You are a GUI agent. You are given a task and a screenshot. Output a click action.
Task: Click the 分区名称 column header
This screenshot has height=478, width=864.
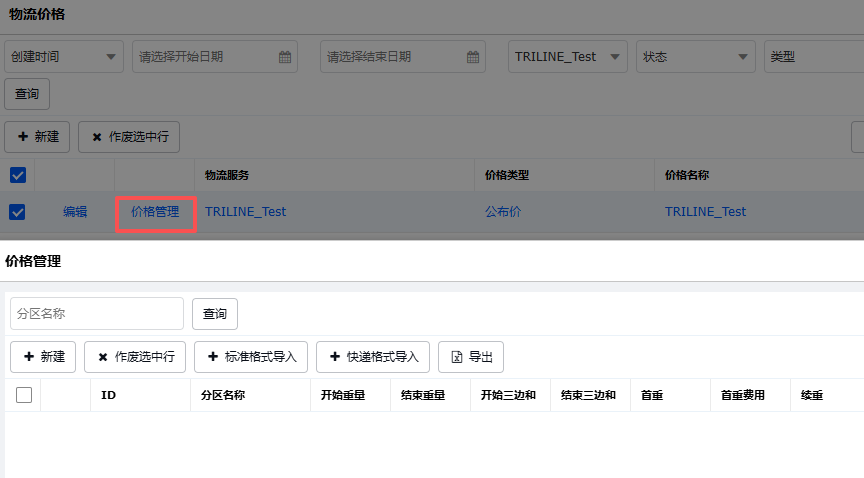pos(223,395)
